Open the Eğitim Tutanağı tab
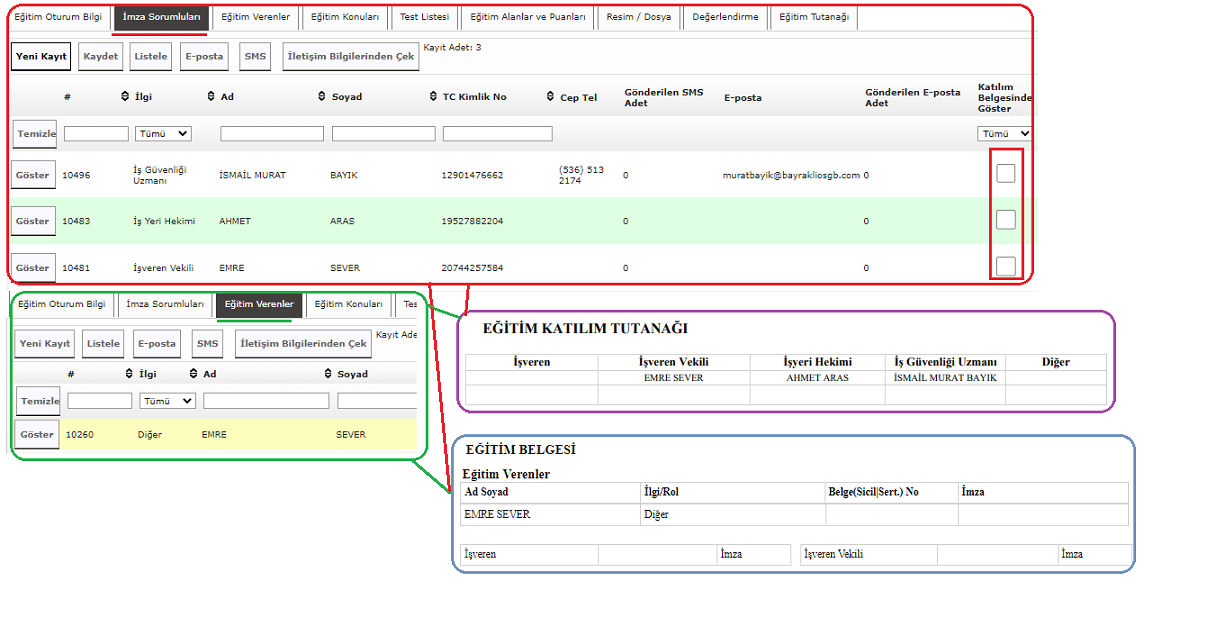This screenshot has width=1224, height=622. (813, 17)
